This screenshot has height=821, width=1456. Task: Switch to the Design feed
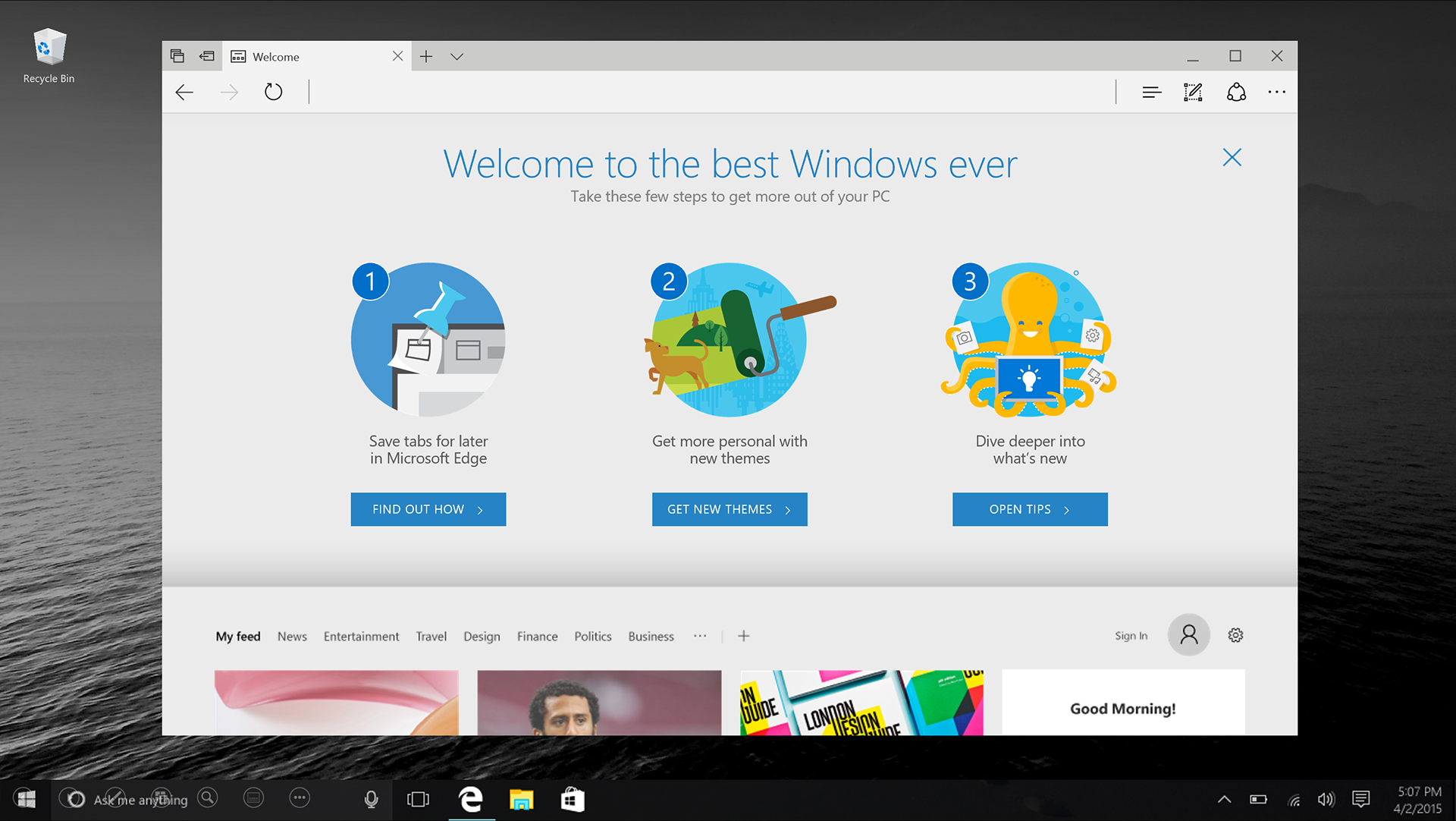pos(482,637)
